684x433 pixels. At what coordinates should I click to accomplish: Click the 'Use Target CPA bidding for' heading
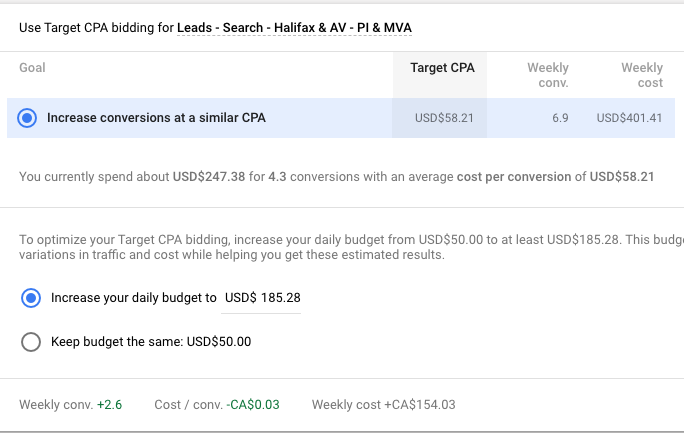click(x=96, y=28)
